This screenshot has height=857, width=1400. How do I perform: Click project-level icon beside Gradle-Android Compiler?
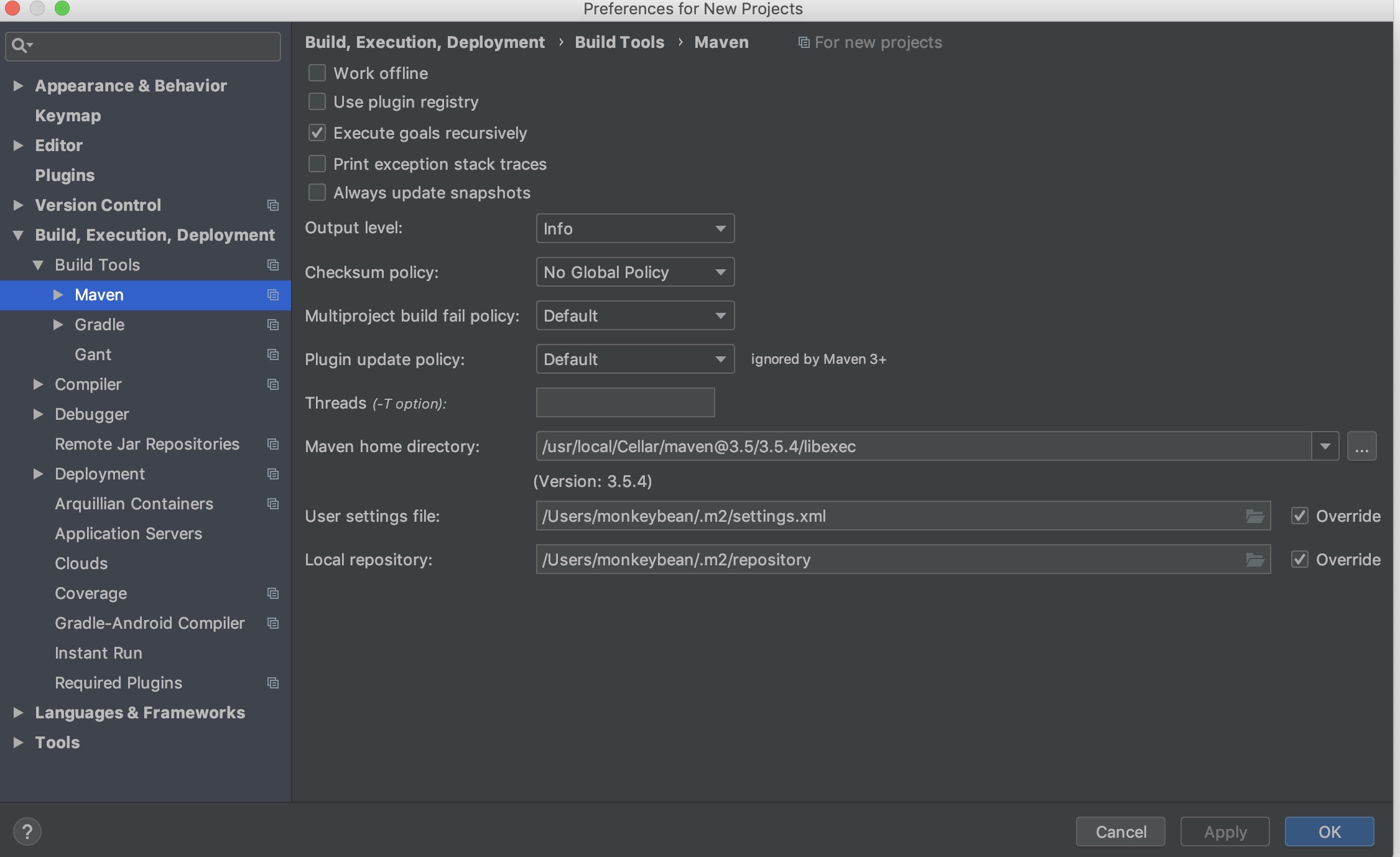coord(273,623)
